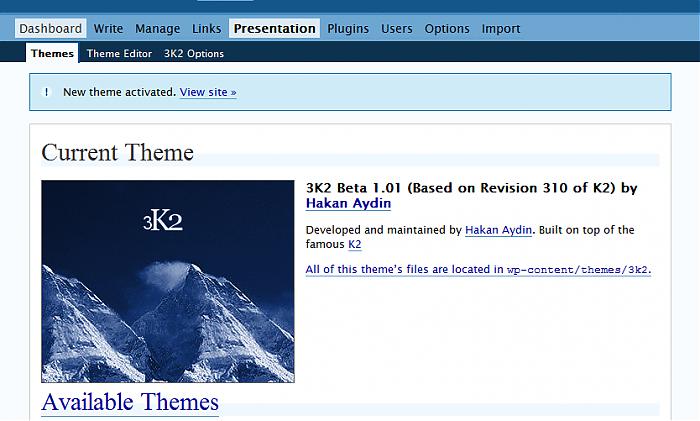
Task: Open Hakan Aydin link in theme title
Action: pos(348,203)
